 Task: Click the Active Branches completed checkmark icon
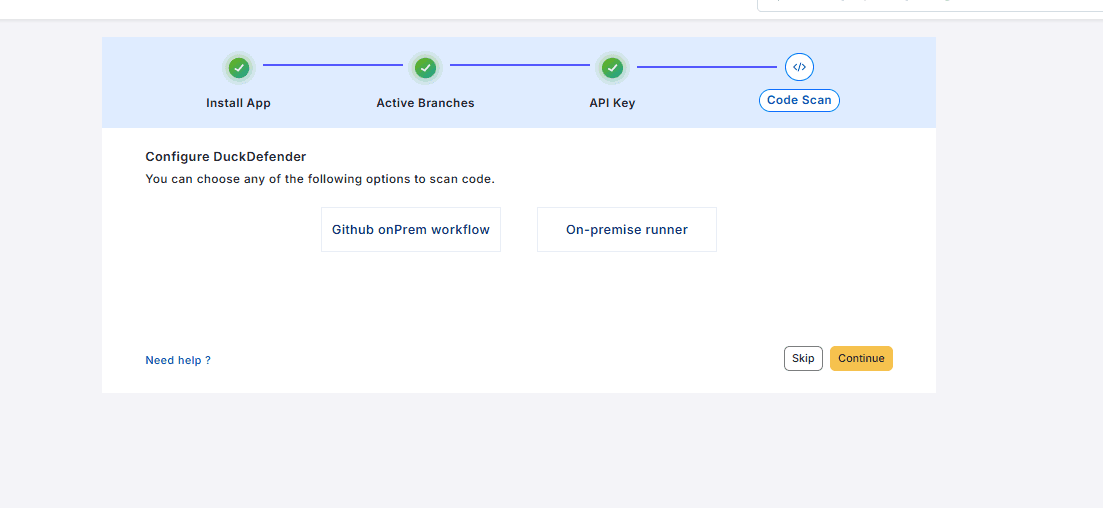tap(425, 68)
